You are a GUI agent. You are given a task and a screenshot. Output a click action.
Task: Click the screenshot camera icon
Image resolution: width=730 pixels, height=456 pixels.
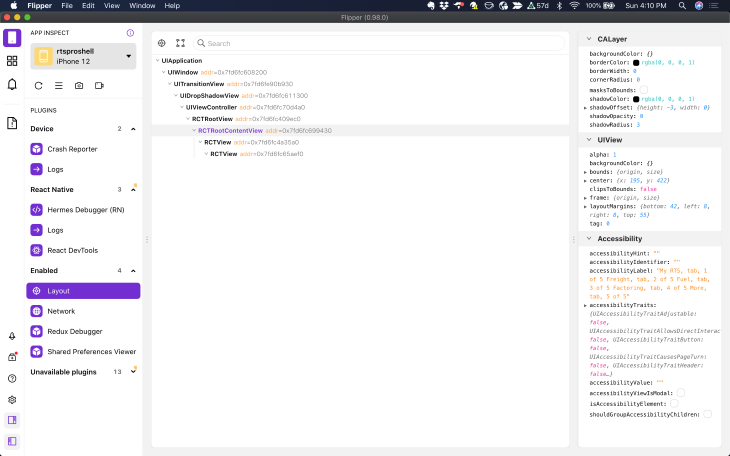point(79,86)
